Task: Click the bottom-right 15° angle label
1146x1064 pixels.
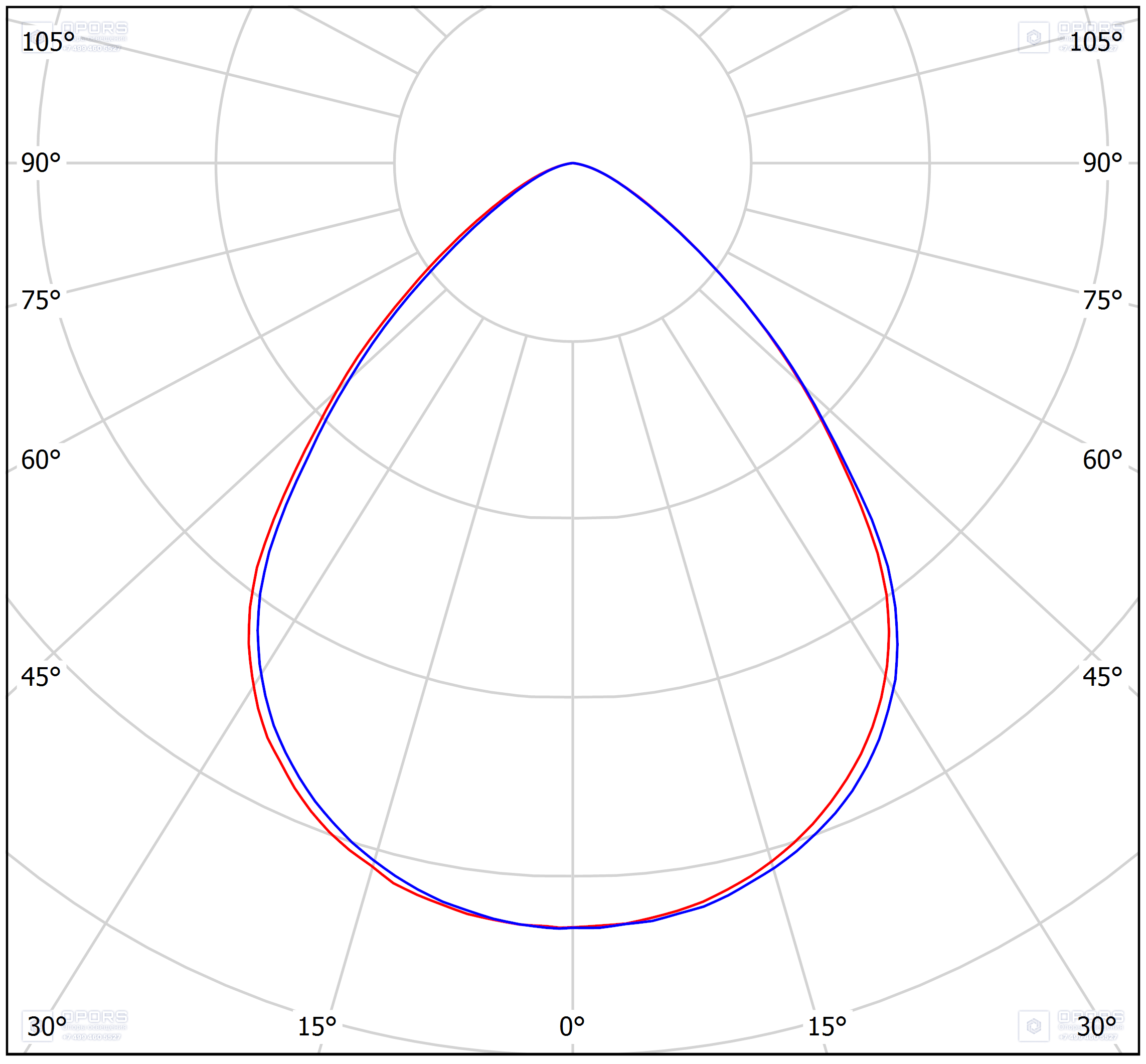Action: 827,1027
